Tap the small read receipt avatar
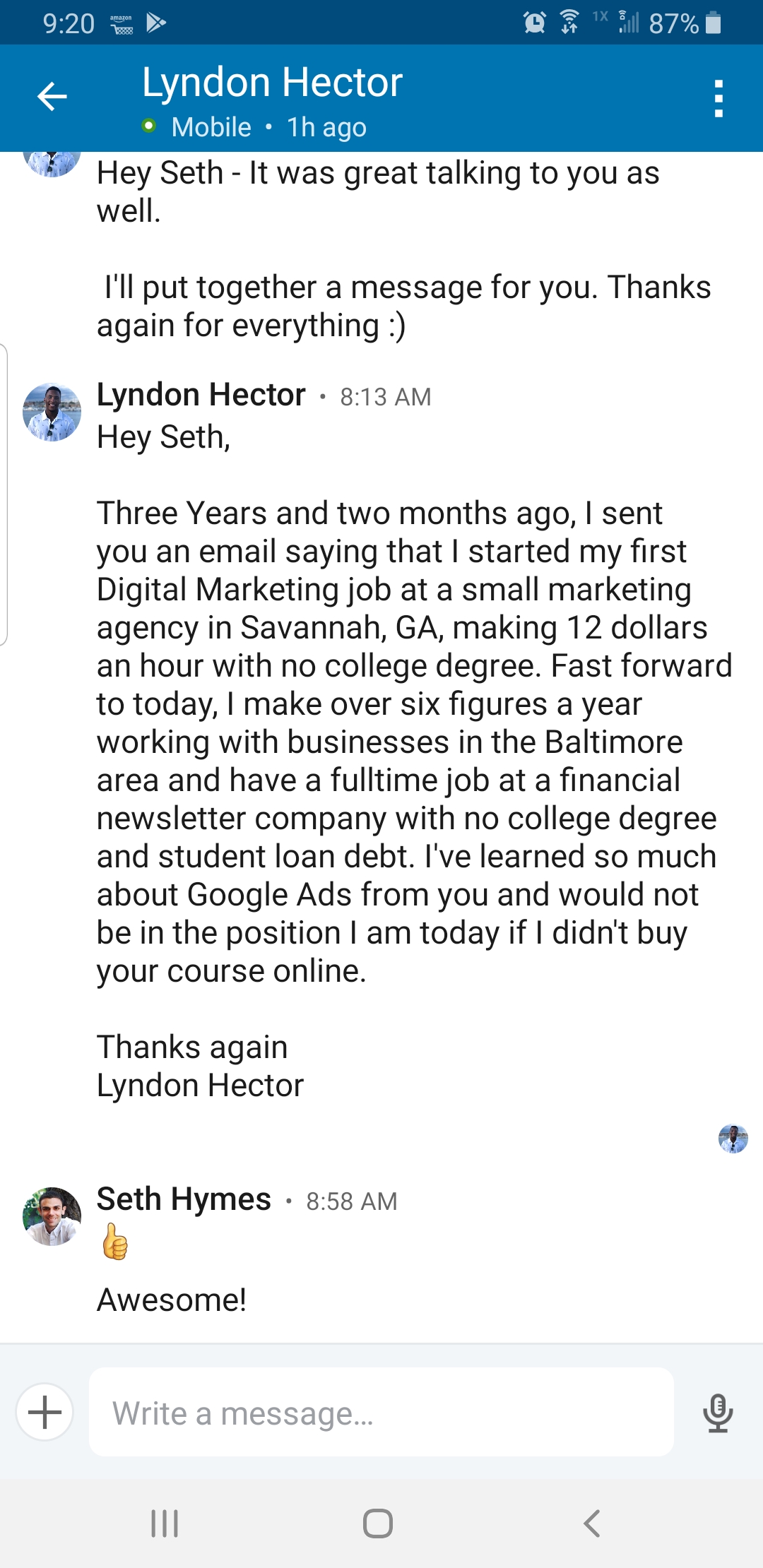This screenshot has width=763, height=1568. tap(733, 1139)
